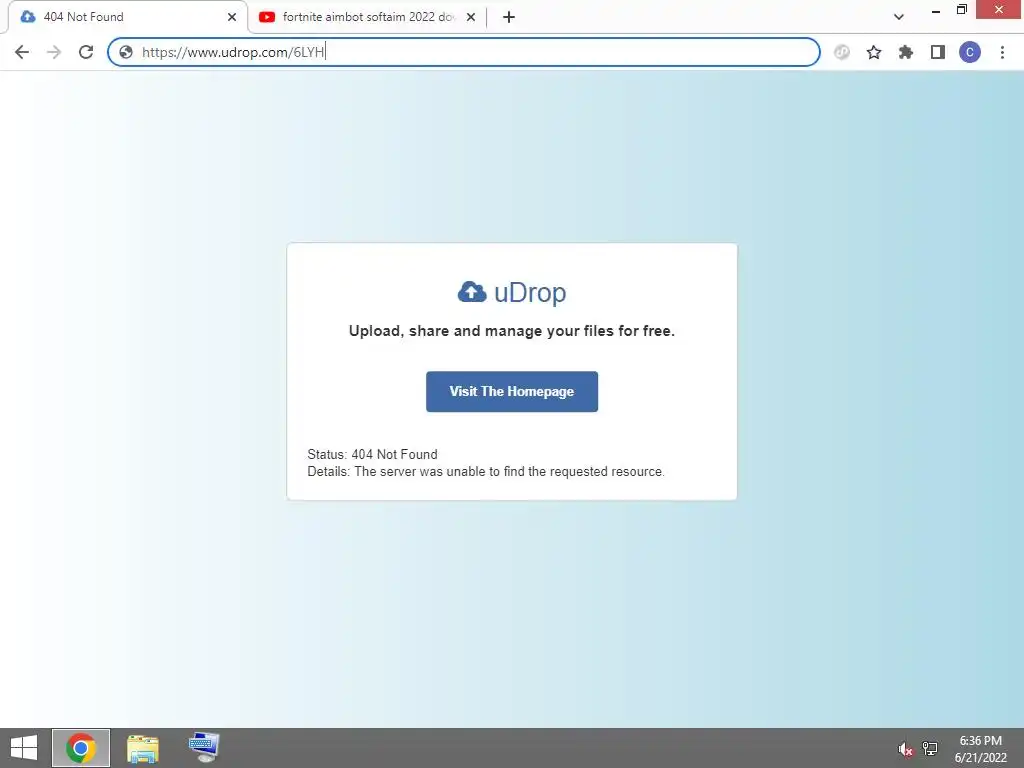Close the fortnite aimbot YouTube tab
This screenshot has height=768, width=1024.
[471, 17]
